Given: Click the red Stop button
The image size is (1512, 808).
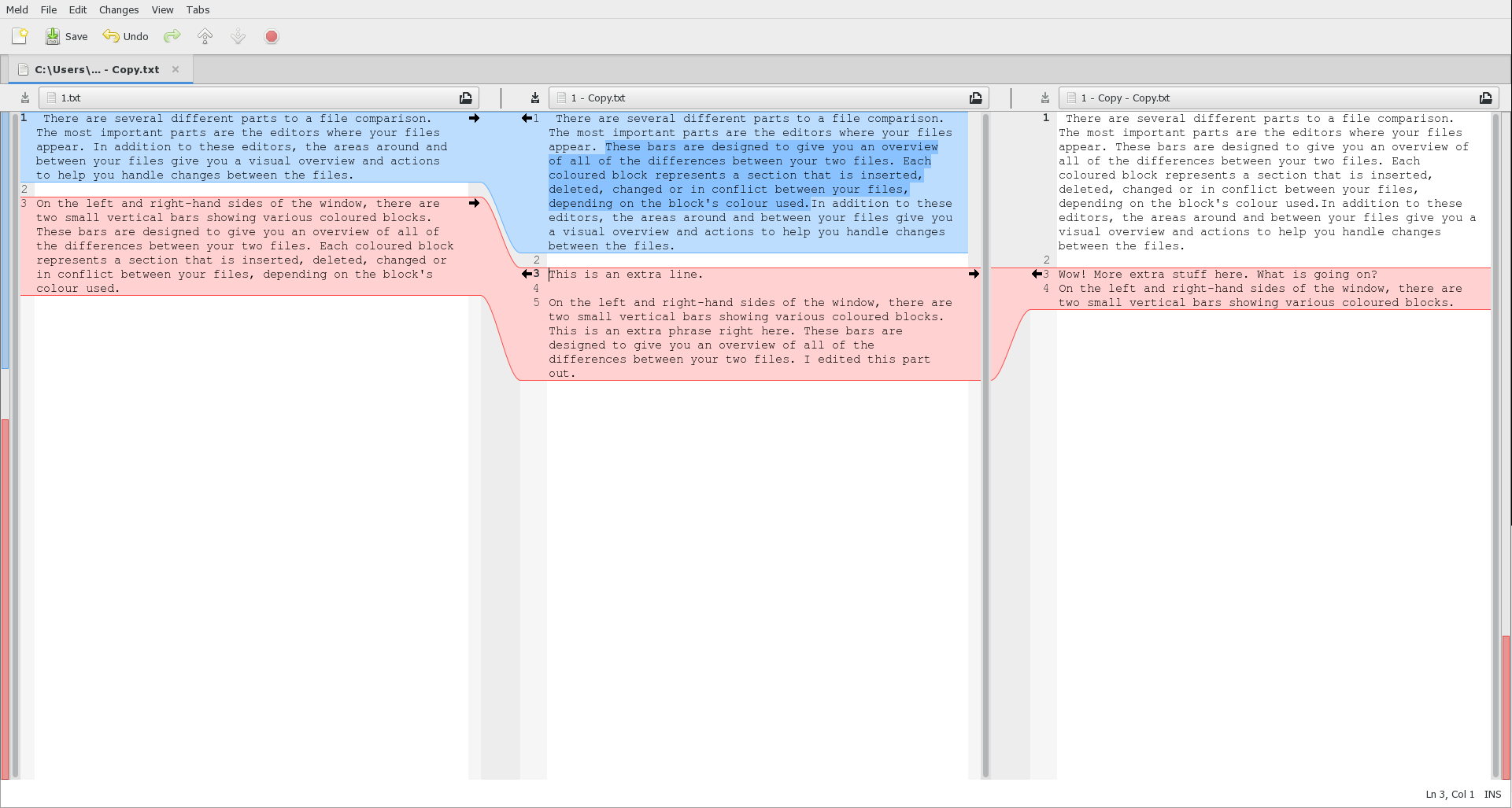Looking at the screenshot, I should 272,36.
